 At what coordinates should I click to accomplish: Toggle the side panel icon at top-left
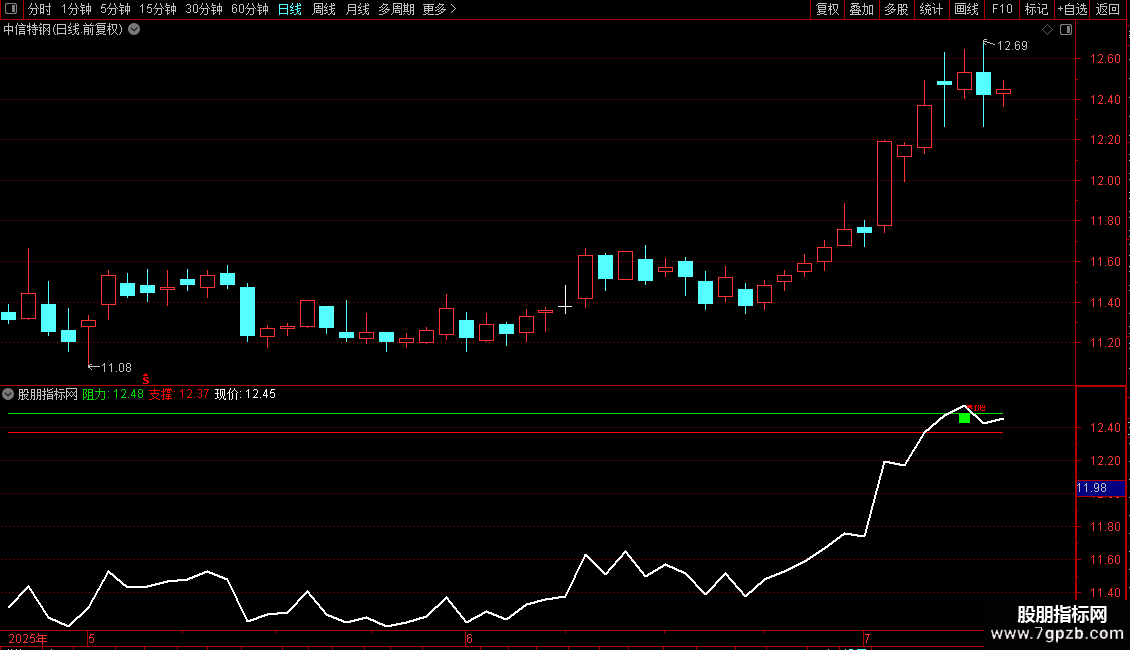[x=11, y=9]
